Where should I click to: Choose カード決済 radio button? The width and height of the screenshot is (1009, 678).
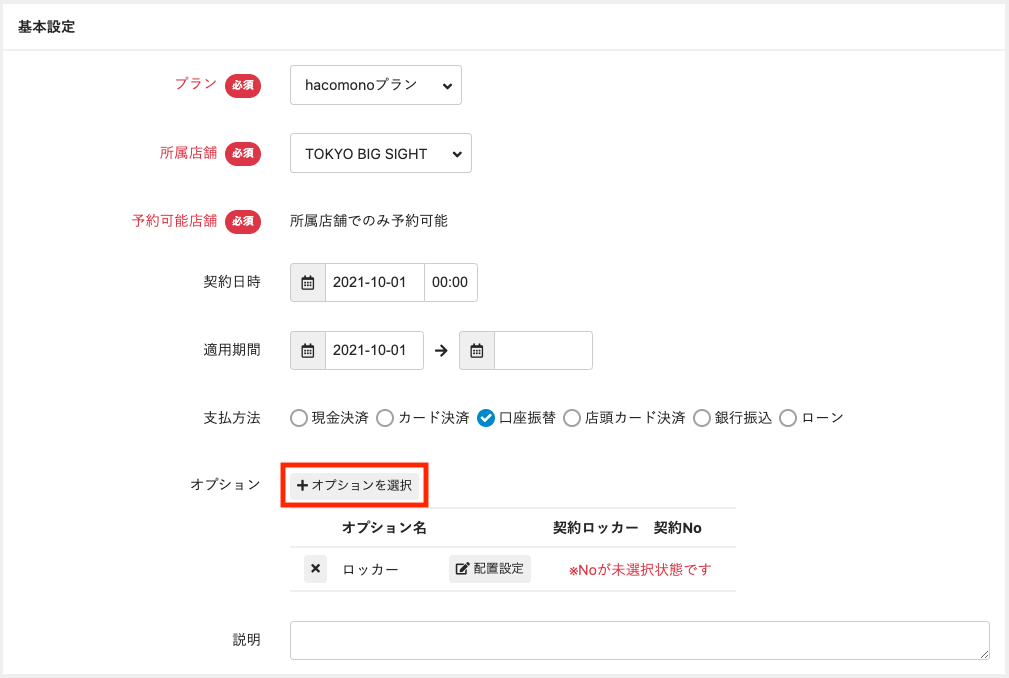pos(385,418)
